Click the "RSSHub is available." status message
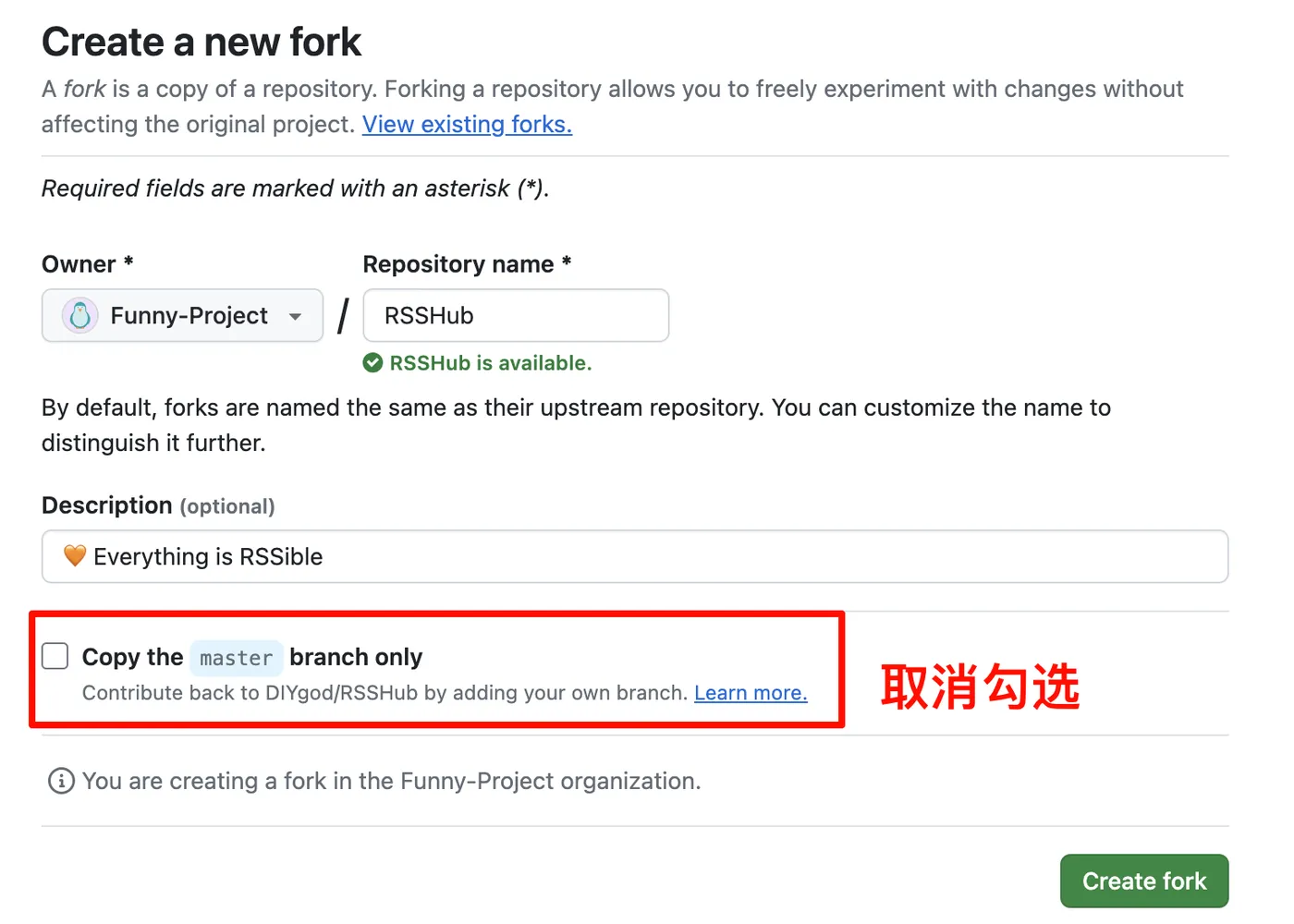The image size is (1294, 924). coord(490,363)
